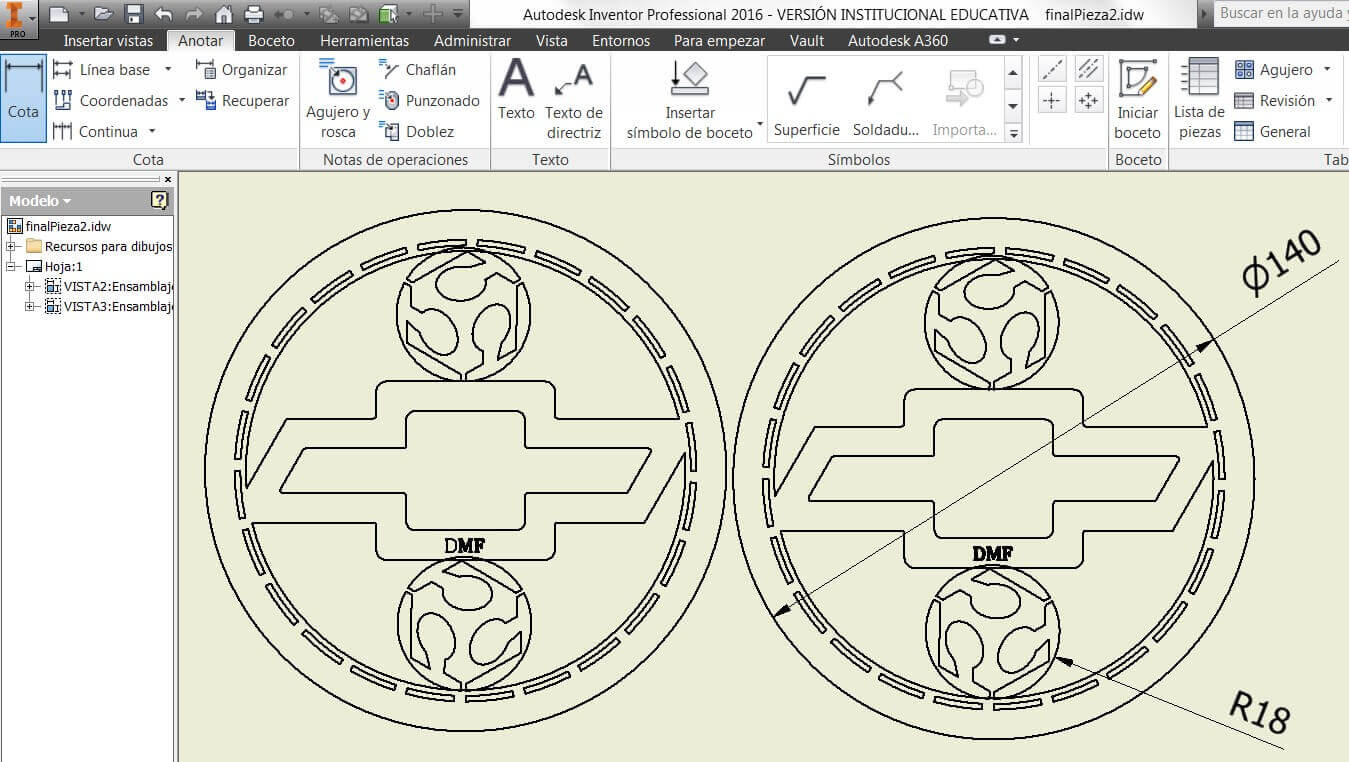Open the Entornos tab
Image resolution: width=1349 pixels, height=762 pixels.
click(621, 41)
